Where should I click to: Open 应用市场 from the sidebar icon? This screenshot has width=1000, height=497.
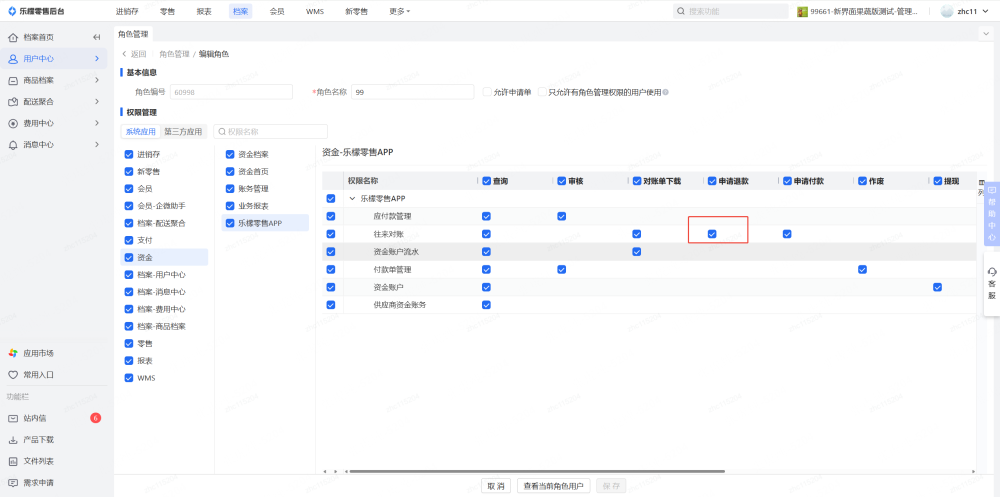click(x=13, y=353)
